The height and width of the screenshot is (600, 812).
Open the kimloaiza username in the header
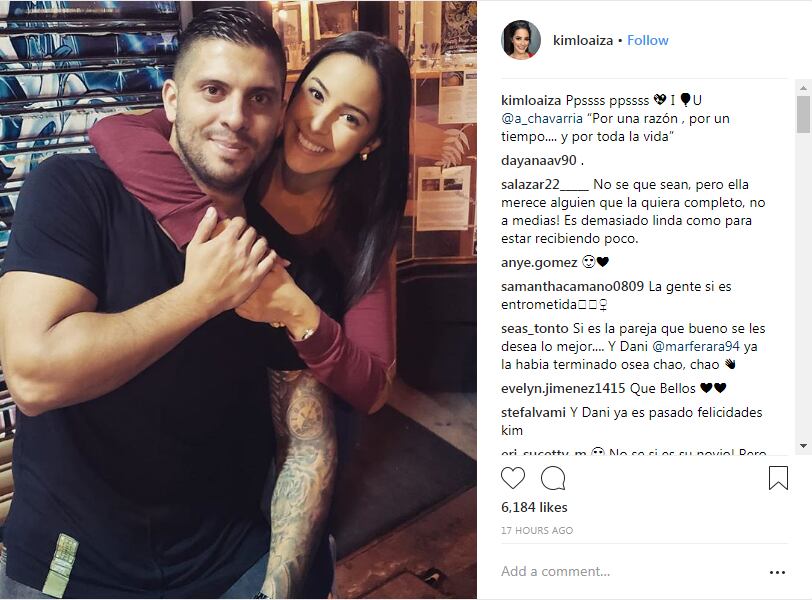pos(583,40)
